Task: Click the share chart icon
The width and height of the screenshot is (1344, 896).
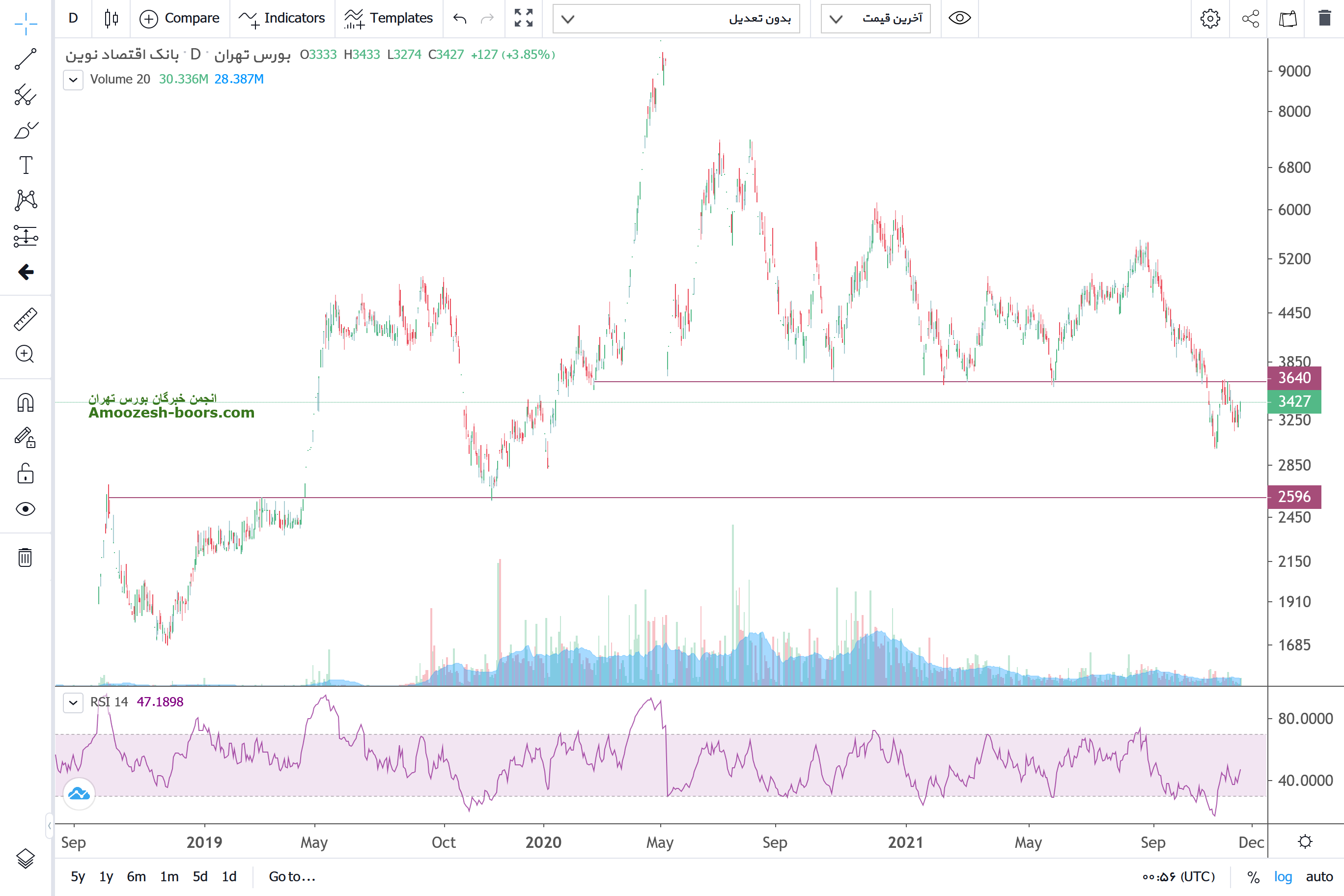Action: [1250, 18]
